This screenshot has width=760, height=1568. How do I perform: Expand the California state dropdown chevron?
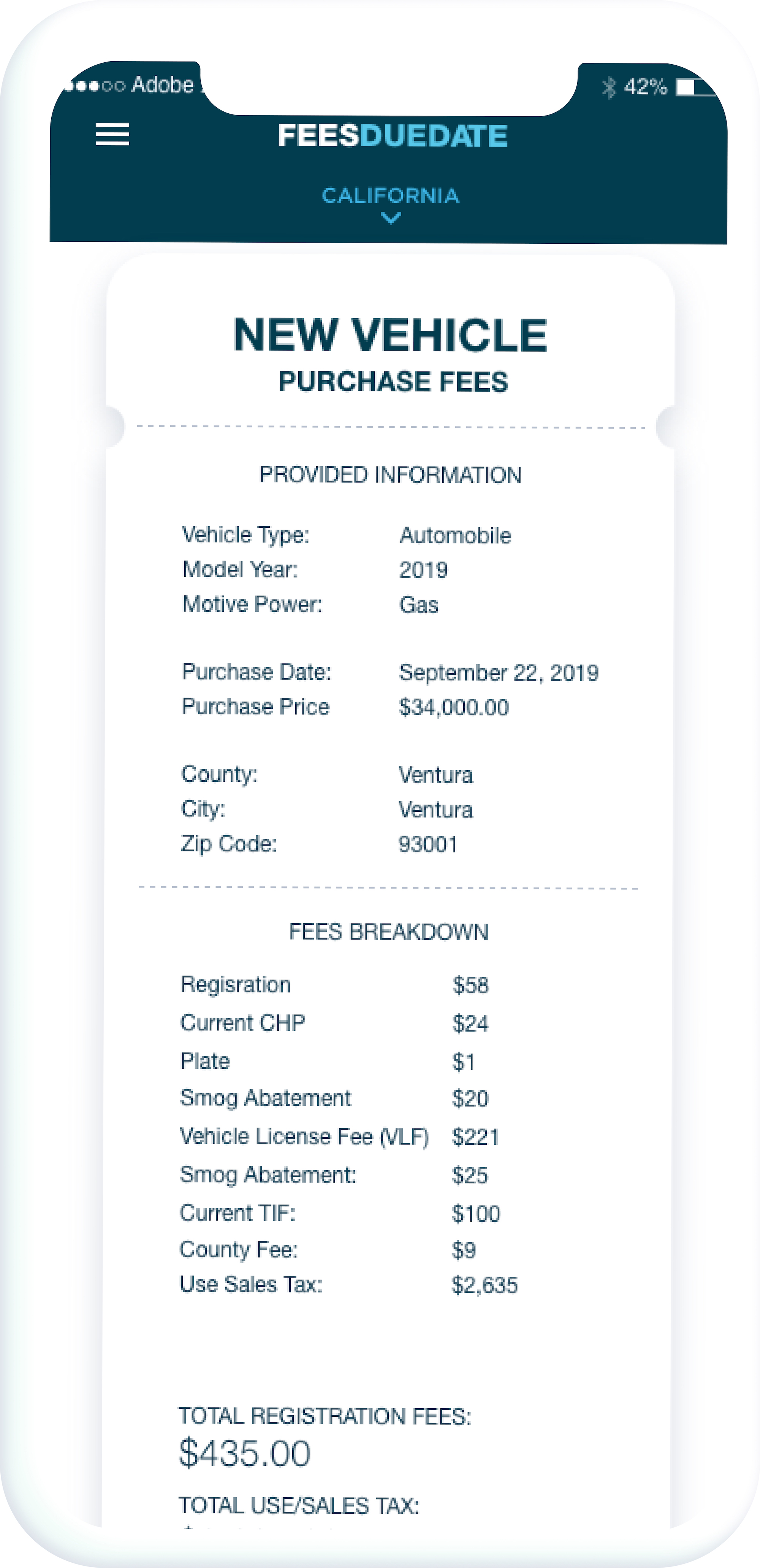391,218
